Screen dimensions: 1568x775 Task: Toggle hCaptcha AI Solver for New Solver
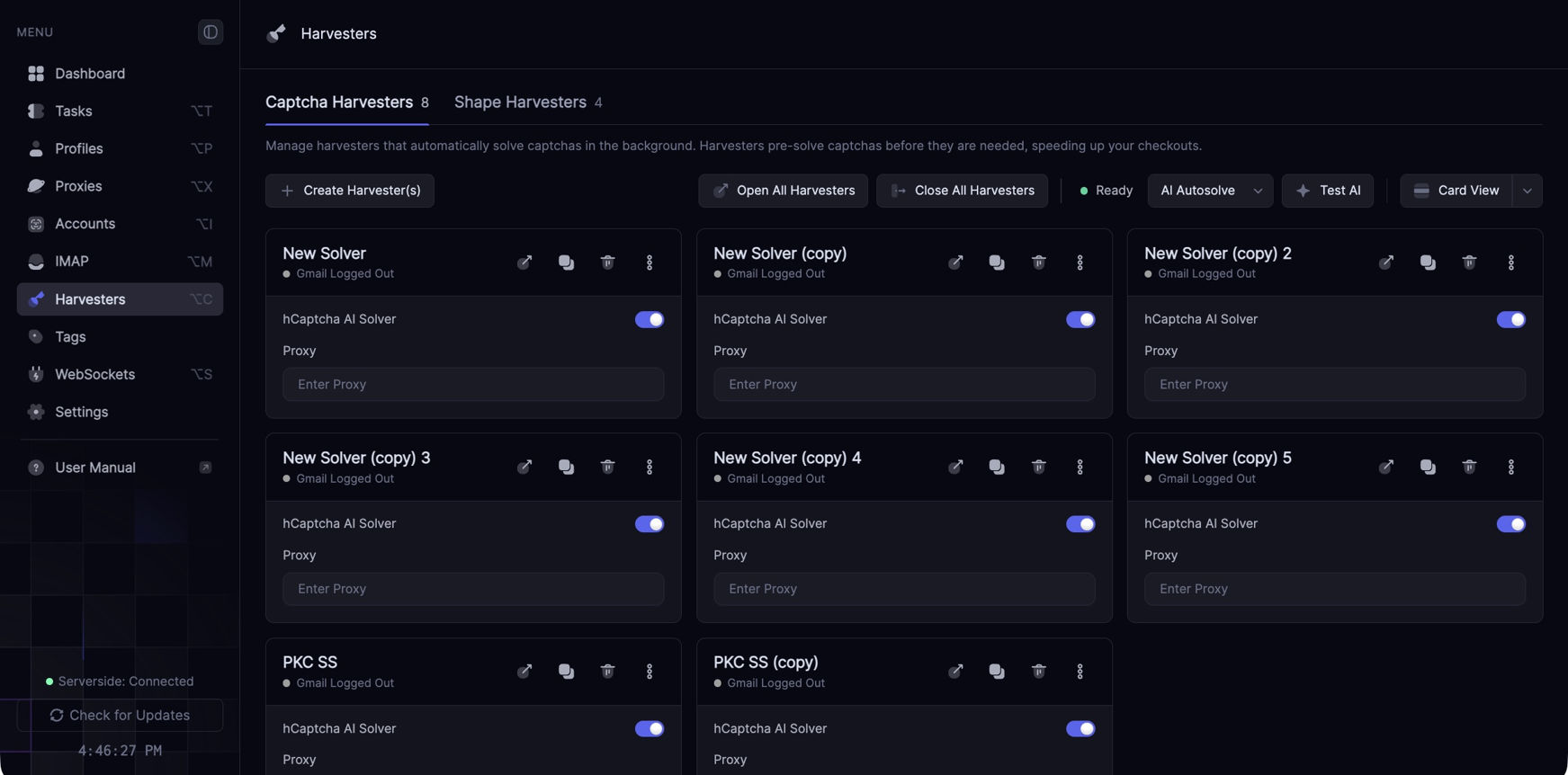(x=650, y=320)
